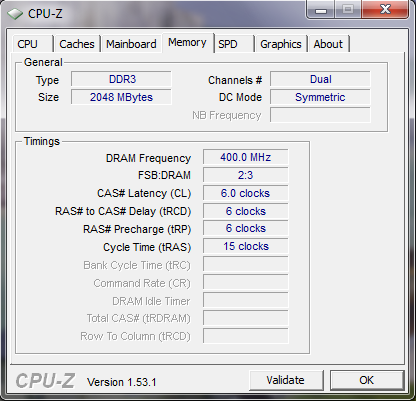Click the Cycle Time (tRAS) label
Image resolution: width=417 pixels, height=401 pixels.
click(x=147, y=247)
